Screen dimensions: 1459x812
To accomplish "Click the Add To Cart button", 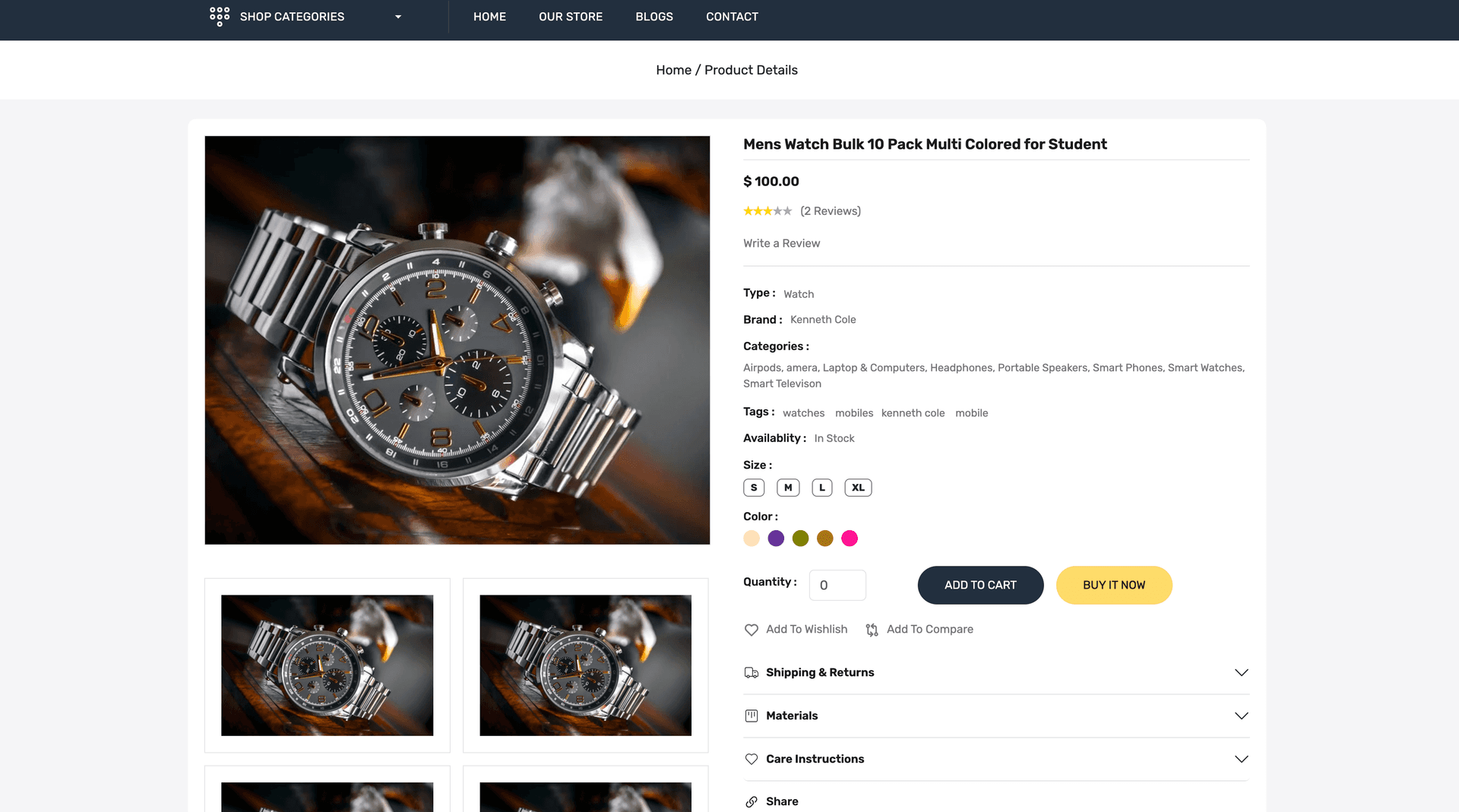I will (x=980, y=585).
